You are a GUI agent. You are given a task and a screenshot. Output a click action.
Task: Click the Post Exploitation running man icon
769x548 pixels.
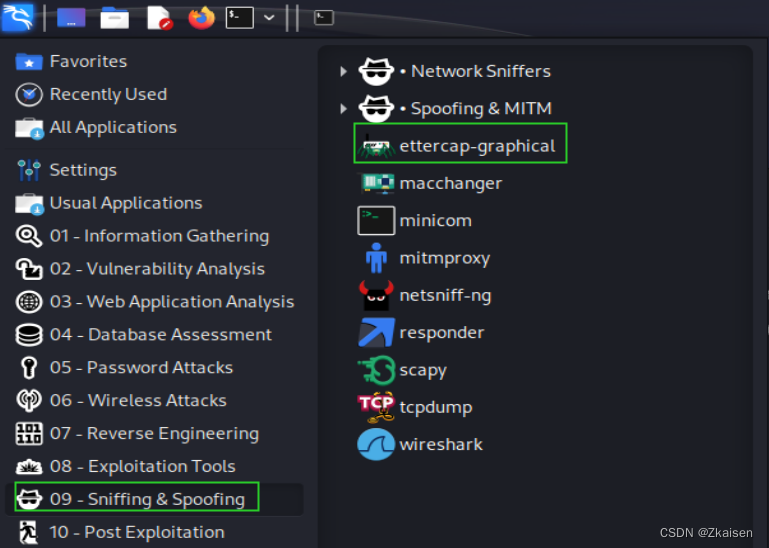28,532
